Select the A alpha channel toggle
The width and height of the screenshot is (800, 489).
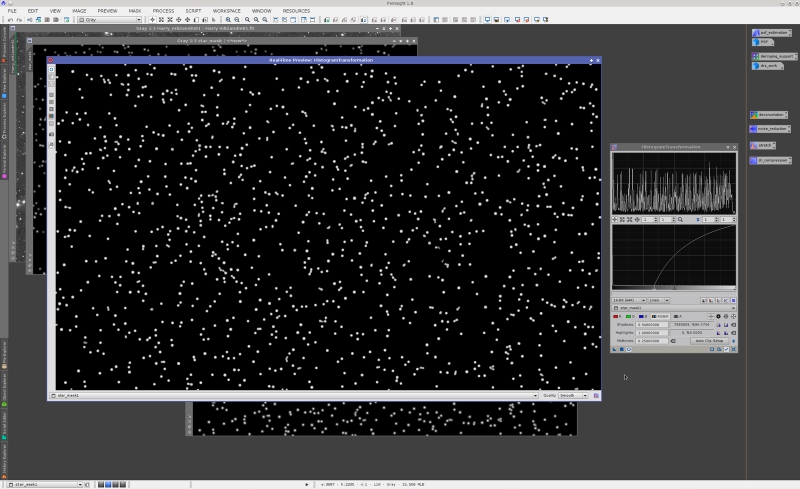click(x=678, y=316)
